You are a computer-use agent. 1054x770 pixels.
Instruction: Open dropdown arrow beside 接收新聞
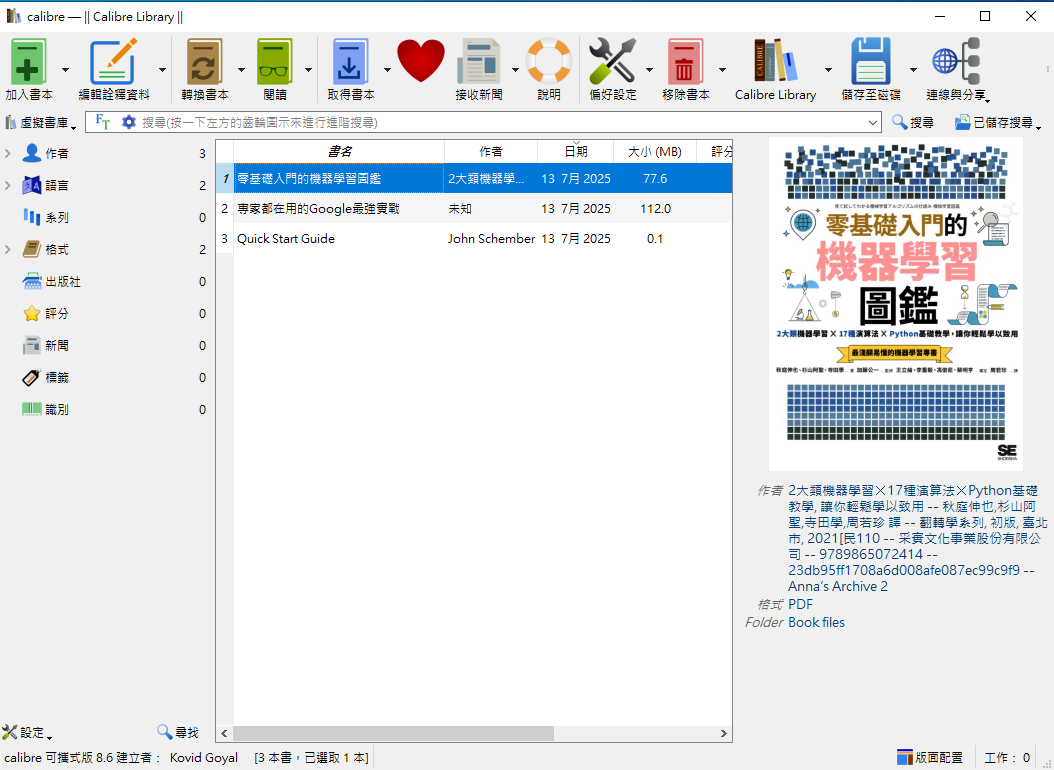tap(515, 69)
